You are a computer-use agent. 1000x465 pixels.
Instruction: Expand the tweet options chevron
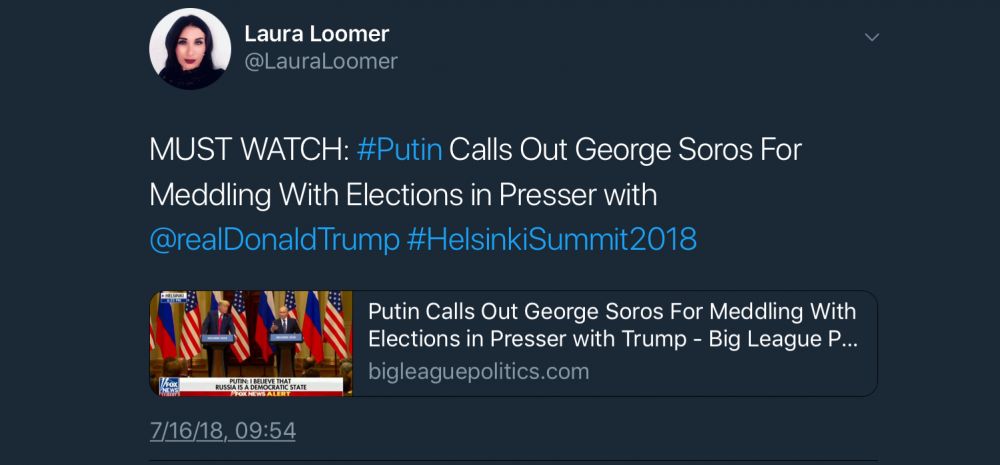pos(872,37)
